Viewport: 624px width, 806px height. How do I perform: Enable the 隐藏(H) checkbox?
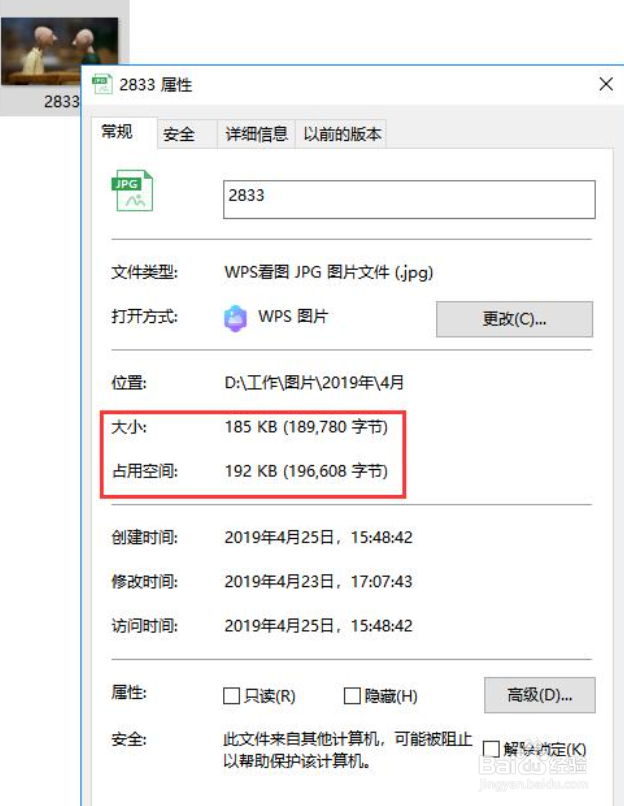[352, 696]
